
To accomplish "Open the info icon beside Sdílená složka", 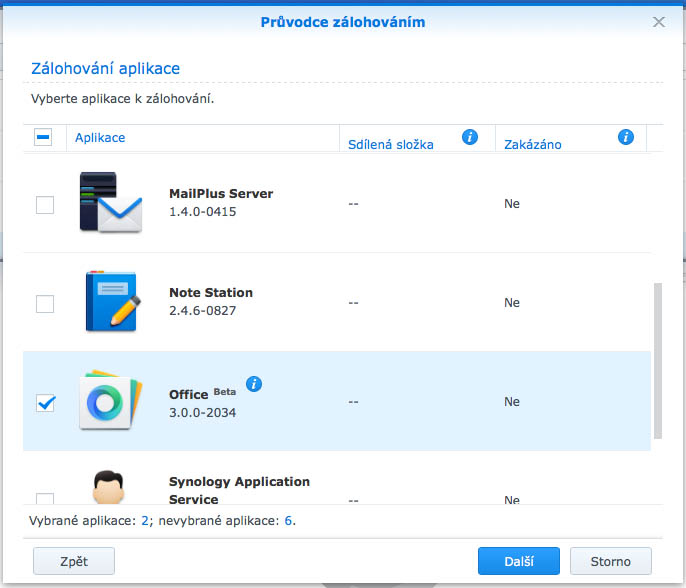I will point(469,137).
